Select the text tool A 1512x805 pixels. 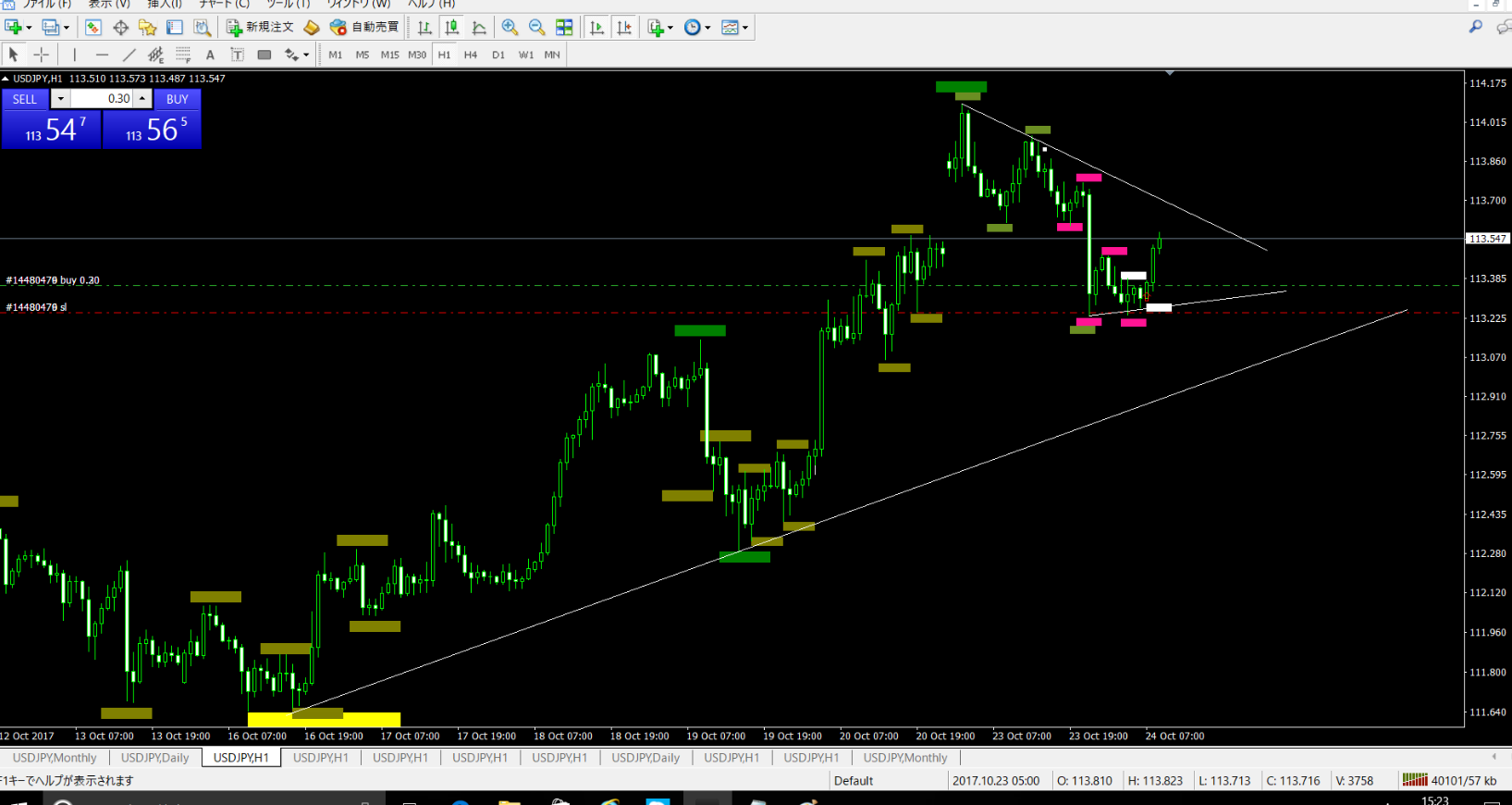pos(210,55)
